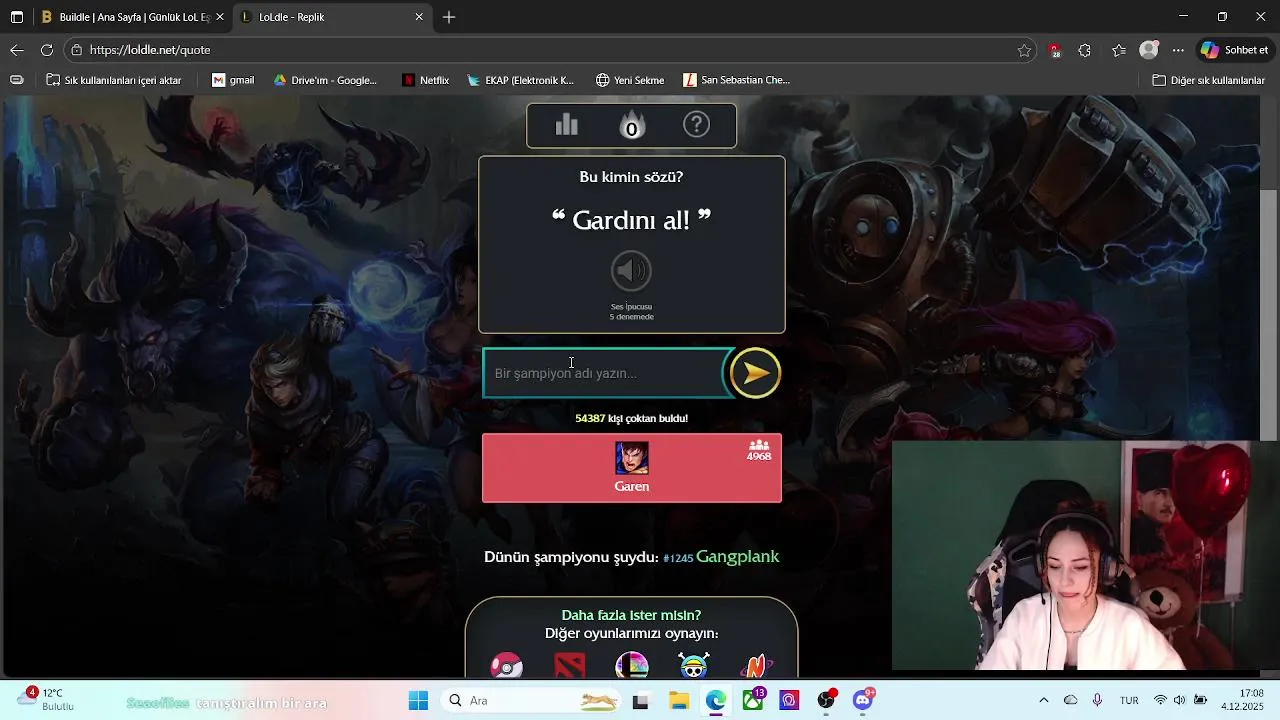The width and height of the screenshot is (1280, 720).
Task: Add this page to favorites star
Action: tap(1024, 50)
